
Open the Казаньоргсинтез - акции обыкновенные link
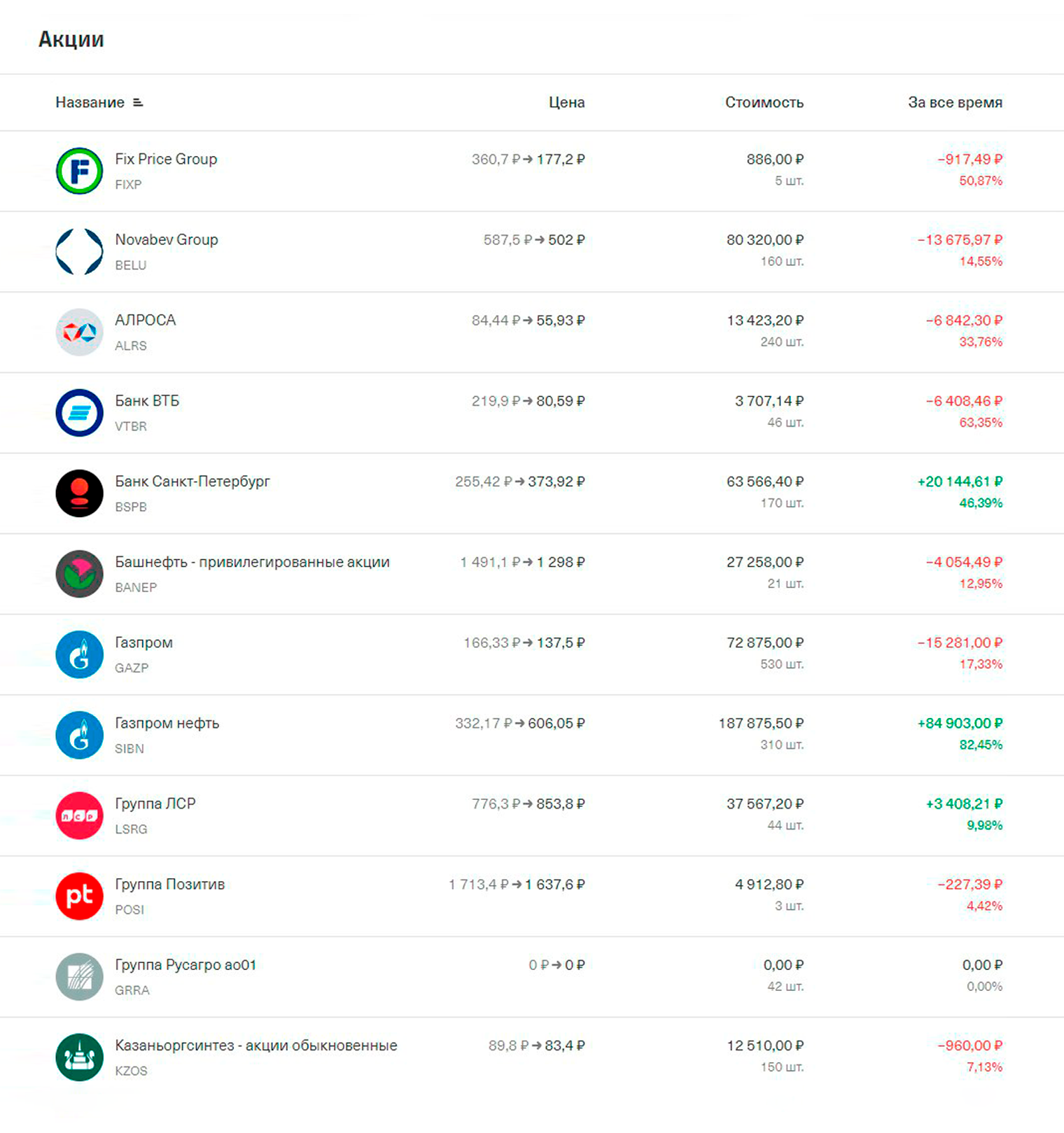[x=255, y=1045]
